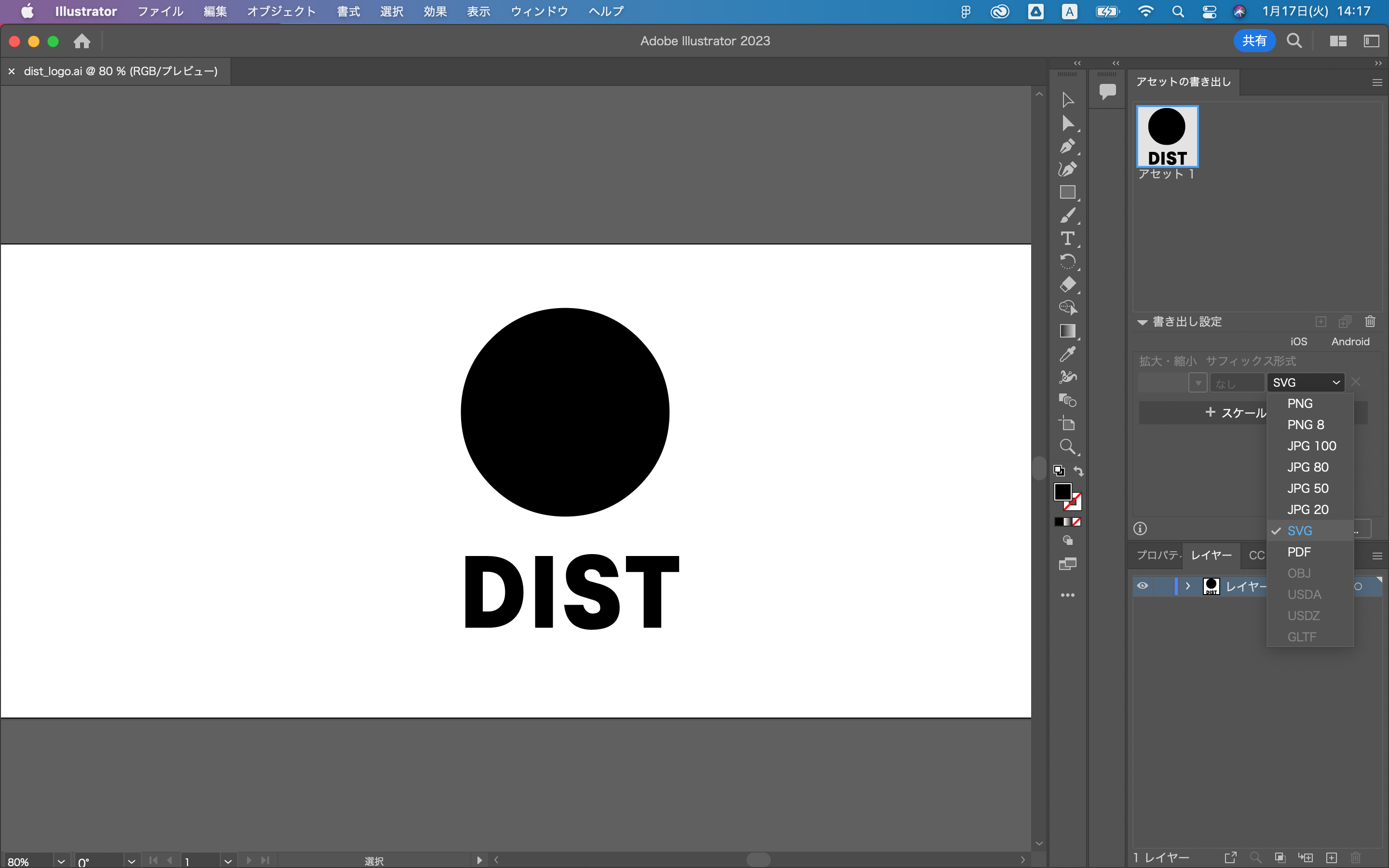Image resolution: width=1389 pixels, height=868 pixels.
Task: Open the Asset Export panel menu
Action: (x=1376, y=82)
